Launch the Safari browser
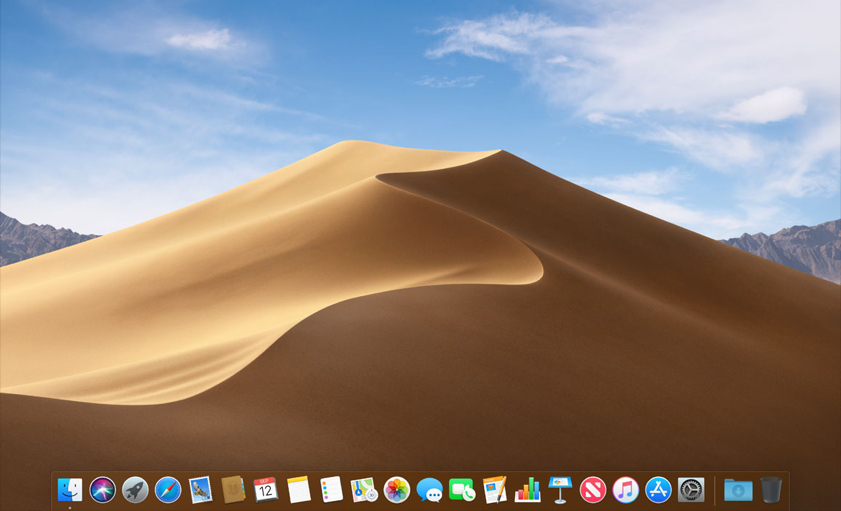Image resolution: width=841 pixels, height=511 pixels. (168, 489)
